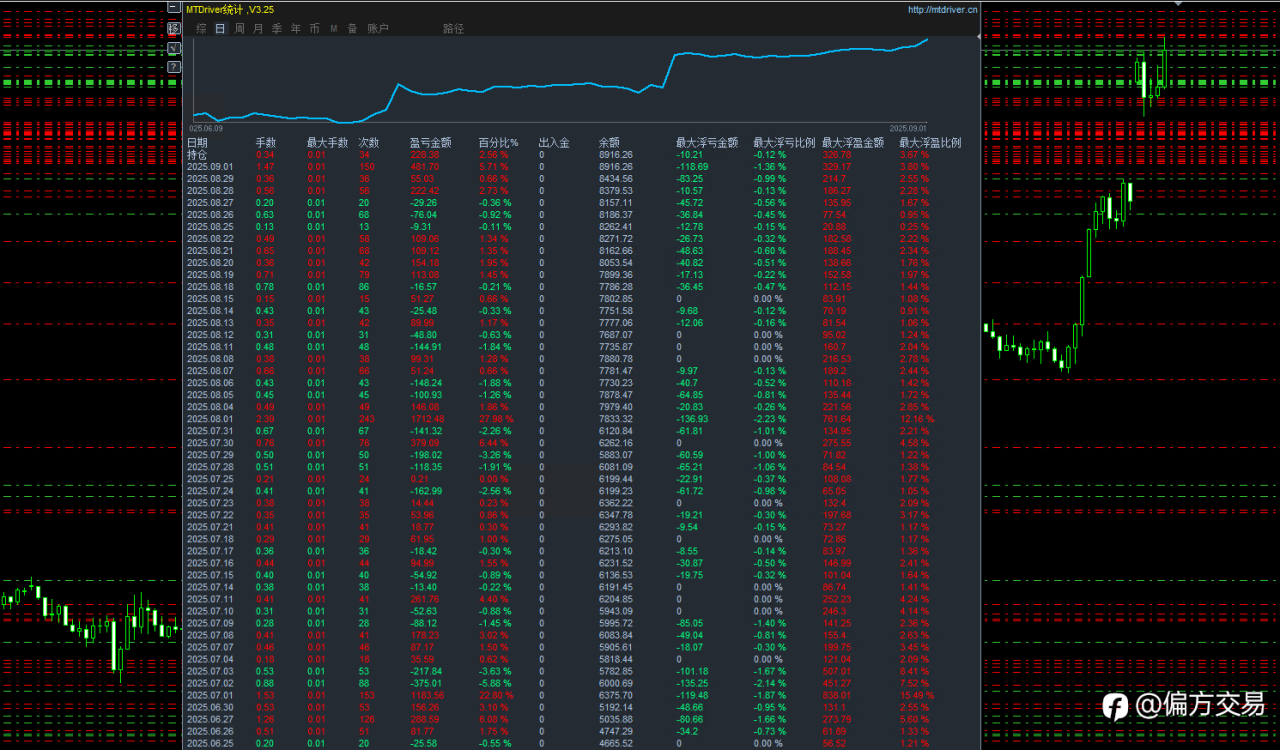This screenshot has height=750, width=1280.
Task: Open the 月 monthly statistics tab
Action: pos(258,29)
